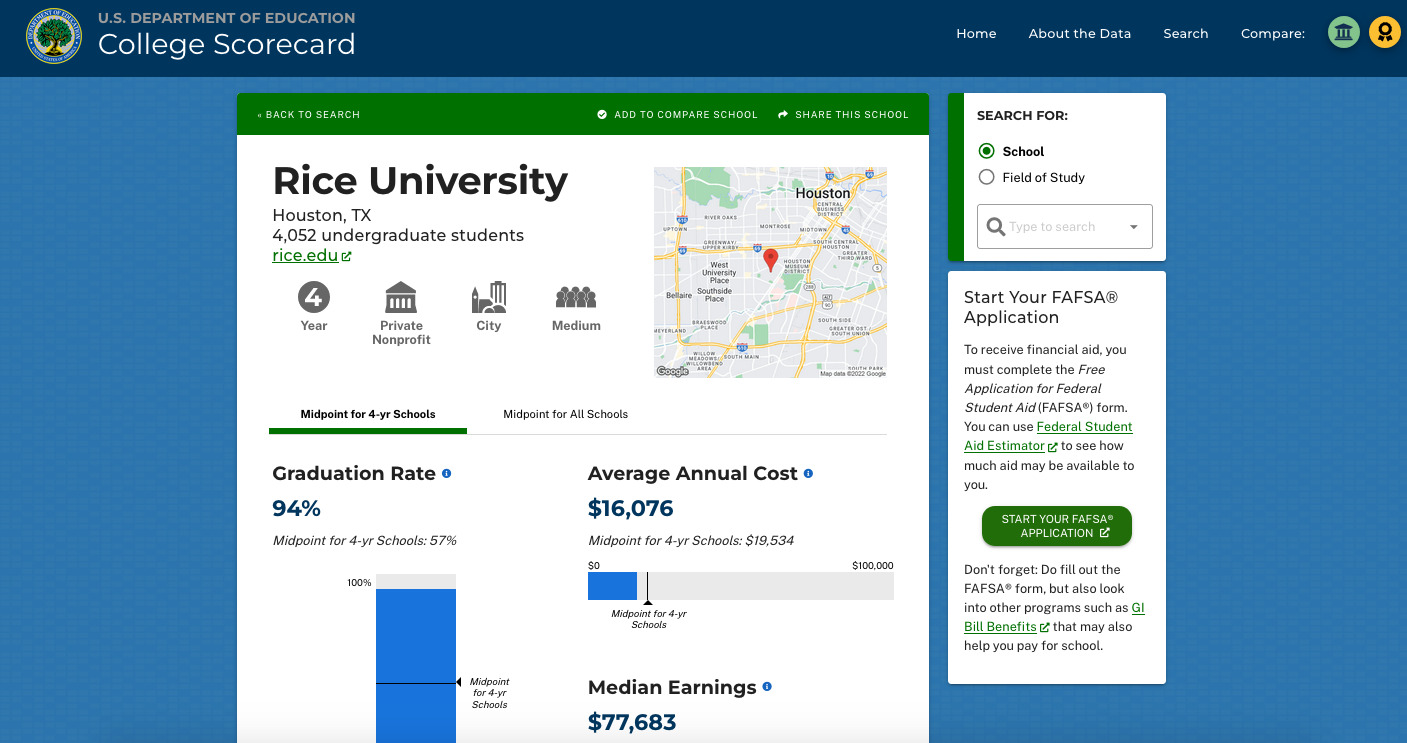Image resolution: width=1407 pixels, height=743 pixels.
Task: Switch to Midpoint for All Schools tab
Action: pyautogui.click(x=566, y=414)
